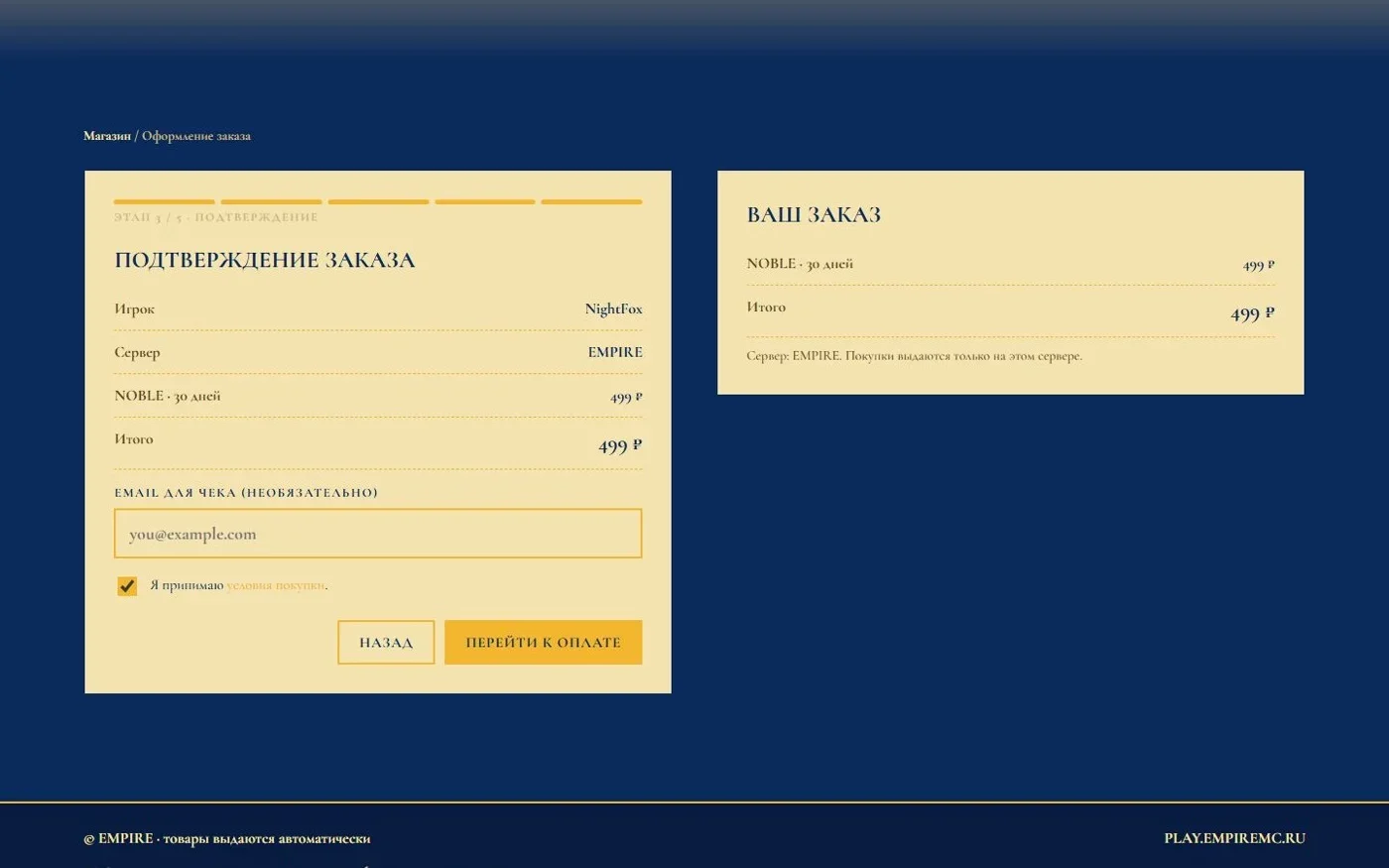Click the 'ЭТАП 3 / 5 · ПОДТВЕРЖДЕНИЕ' step label
Image resolution: width=1389 pixels, height=868 pixels.
(x=216, y=217)
